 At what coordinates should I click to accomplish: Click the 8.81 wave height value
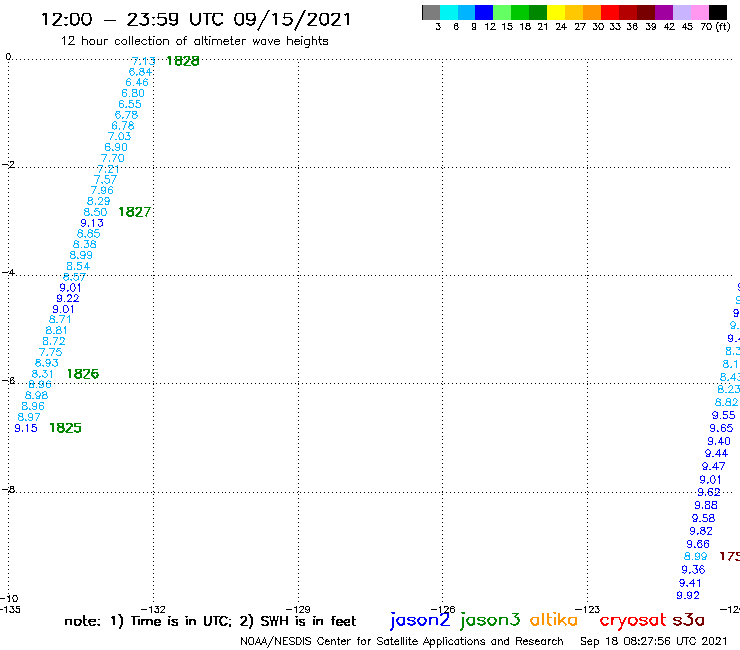[57, 330]
